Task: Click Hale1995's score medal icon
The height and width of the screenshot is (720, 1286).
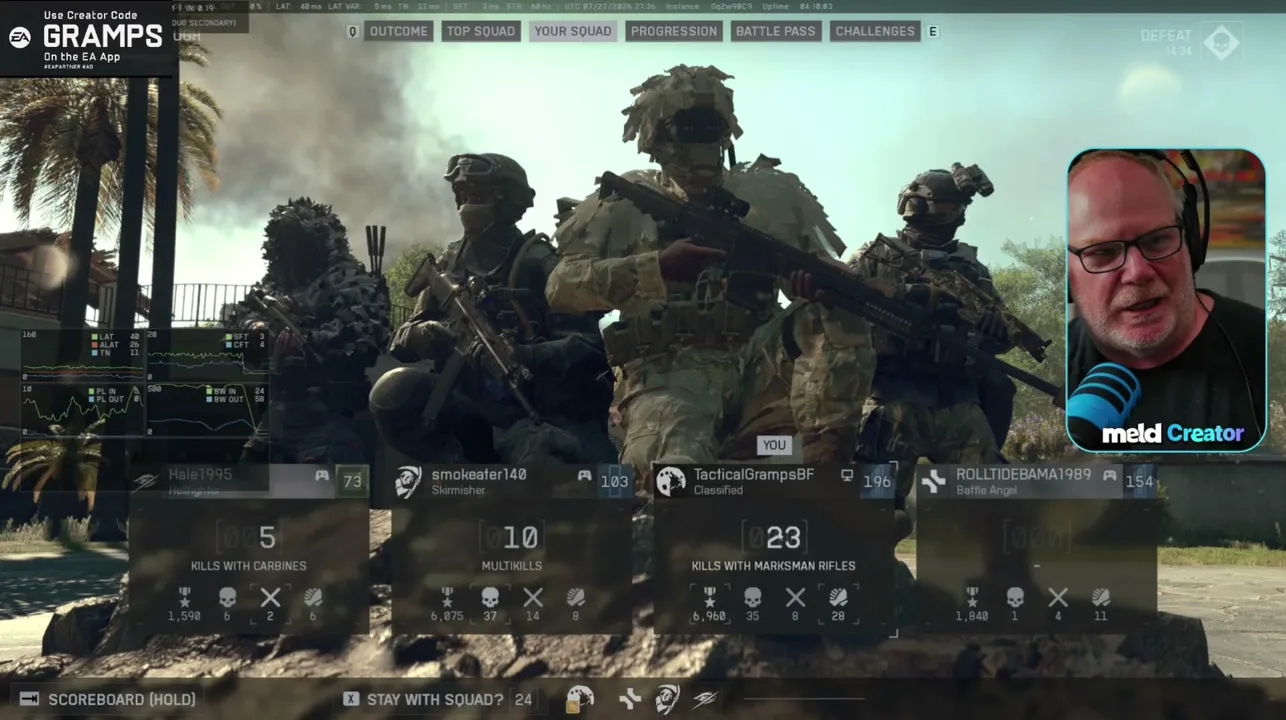Action: click(x=184, y=597)
